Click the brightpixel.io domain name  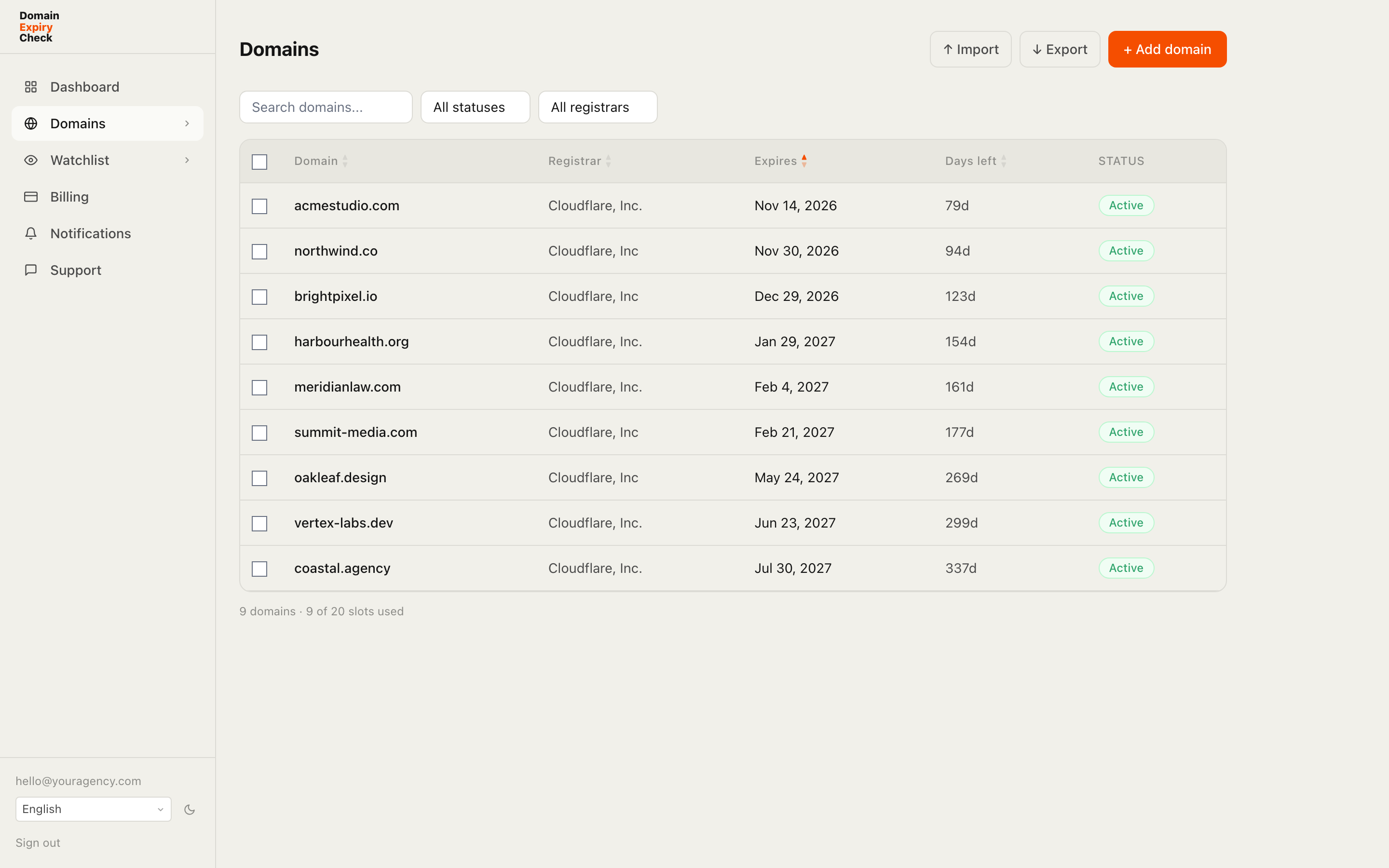pyautogui.click(x=336, y=296)
